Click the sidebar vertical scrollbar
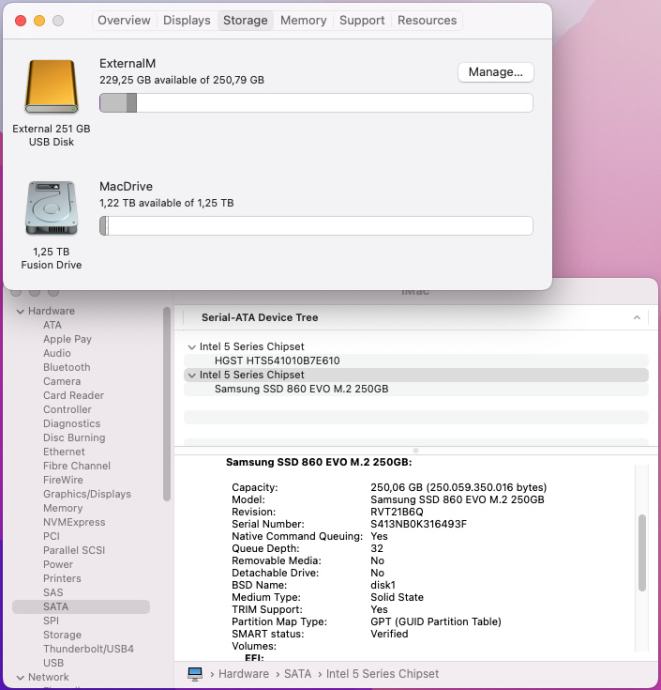The image size is (661, 690). pos(166,404)
